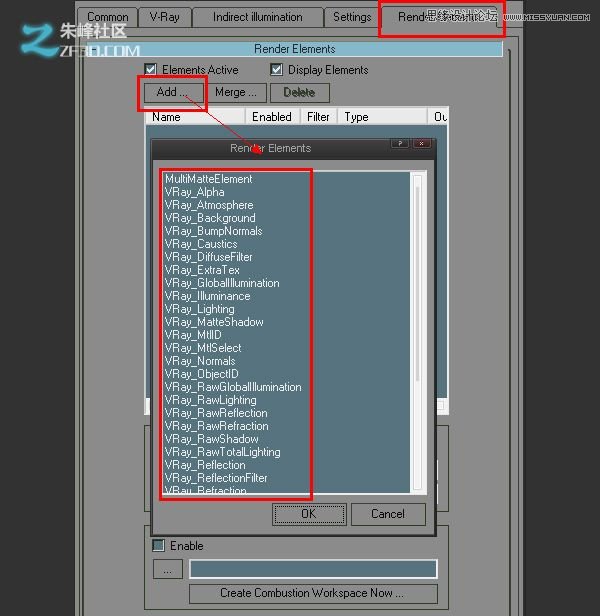Toggle the Enable checkbox
The height and width of the screenshot is (616, 600).
(x=158, y=545)
